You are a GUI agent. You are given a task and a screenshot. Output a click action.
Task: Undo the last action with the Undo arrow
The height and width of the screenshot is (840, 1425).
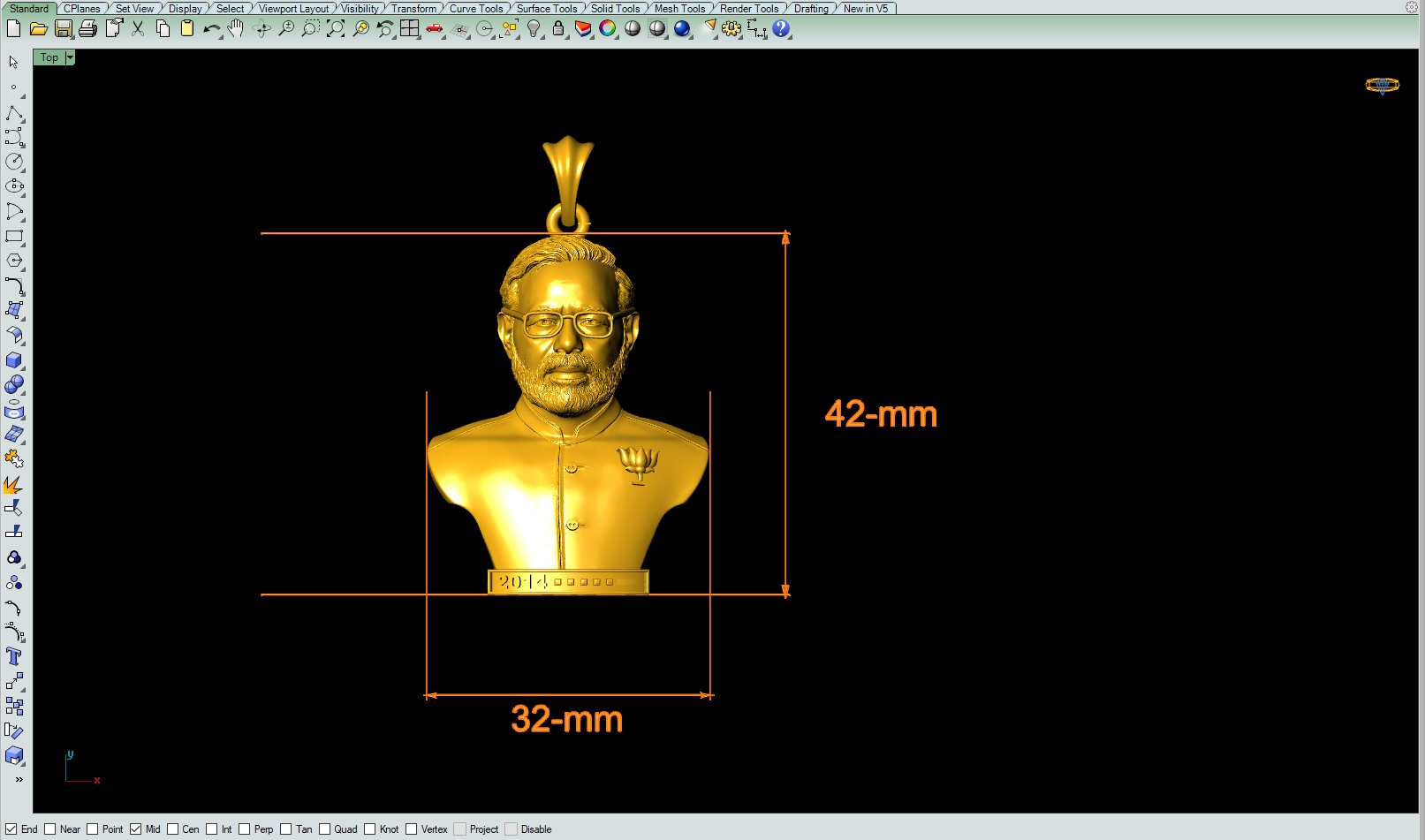(x=212, y=28)
